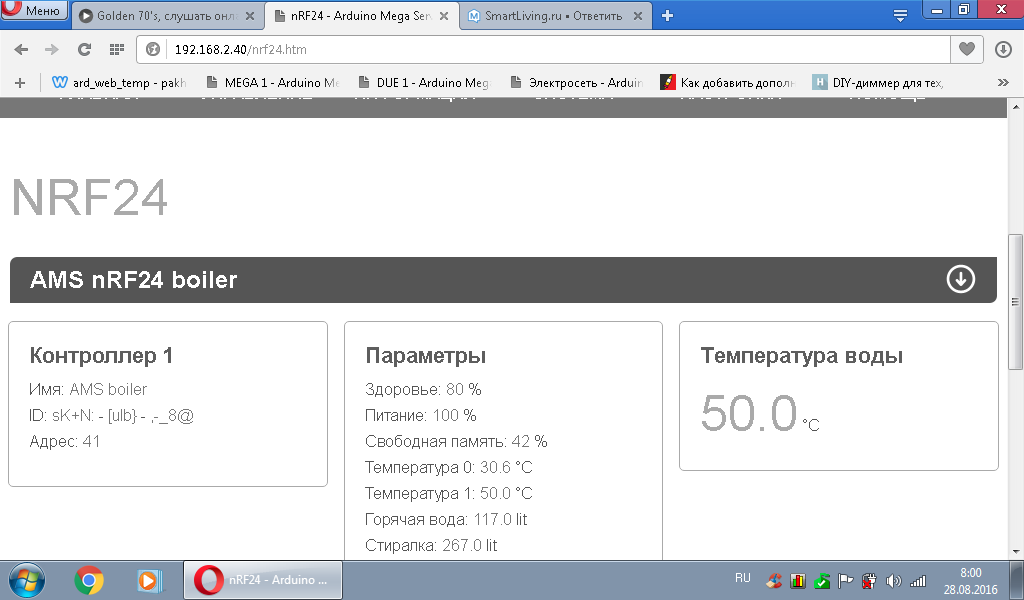Close the nRF24 Arduino Mega tab

(443, 16)
